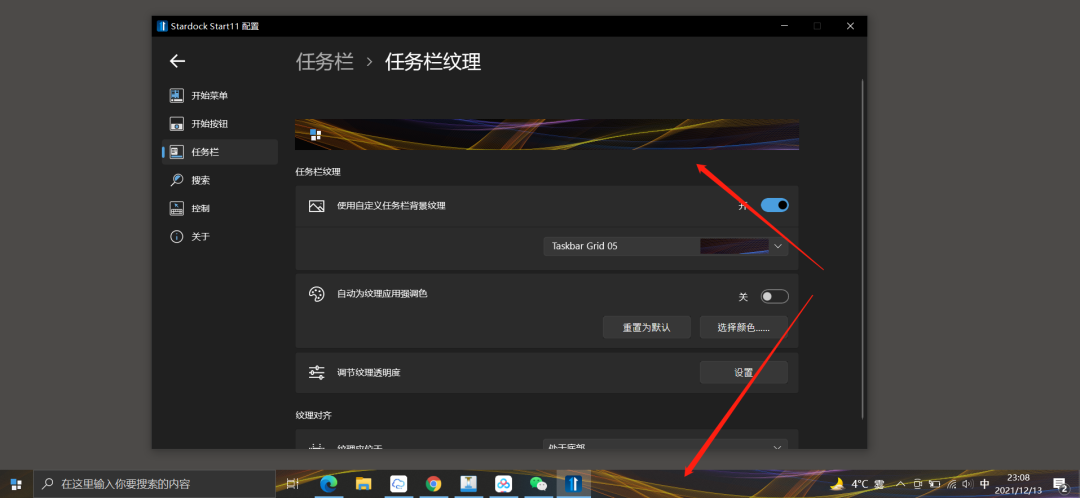Click the 重置为默认 button
Screen dimensions: 1080x498
pyautogui.click(x=647, y=327)
